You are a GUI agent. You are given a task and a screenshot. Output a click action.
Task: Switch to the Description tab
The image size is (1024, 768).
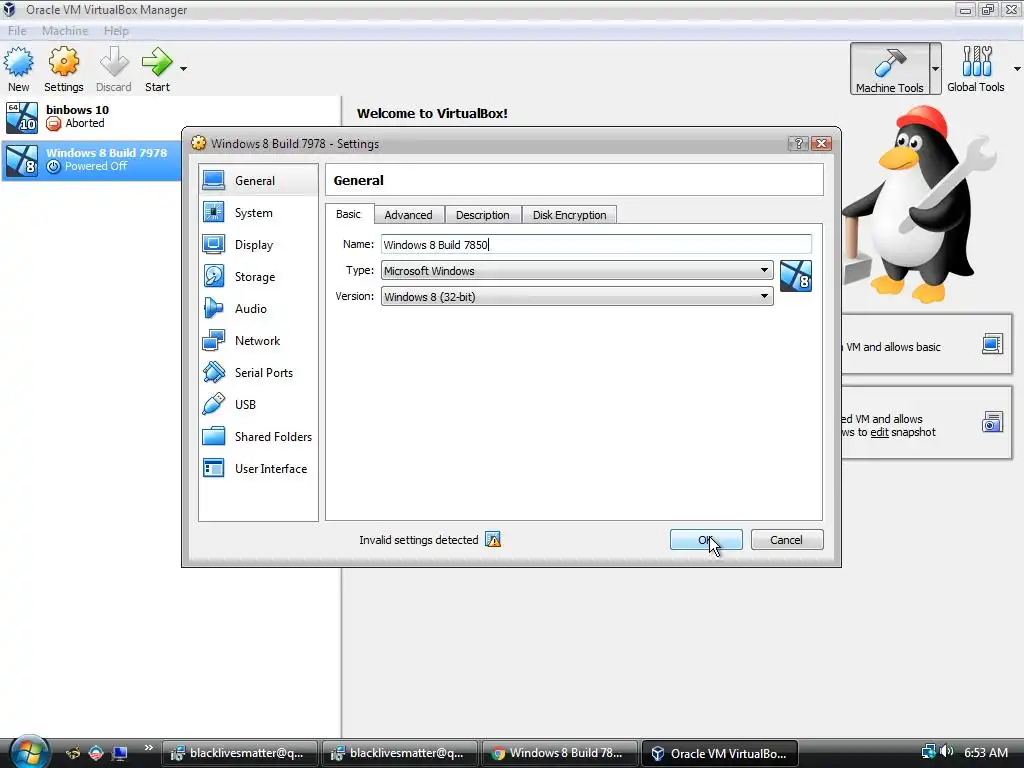[483, 215]
